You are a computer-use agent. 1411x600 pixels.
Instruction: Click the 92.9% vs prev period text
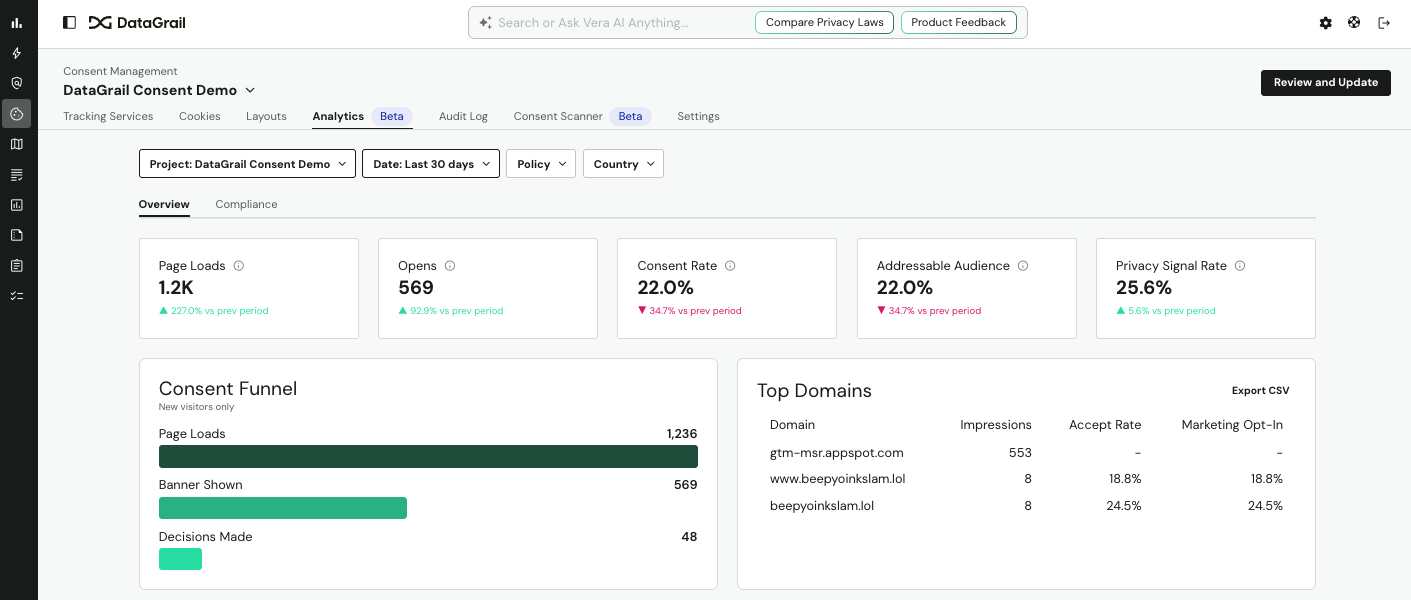[457, 311]
